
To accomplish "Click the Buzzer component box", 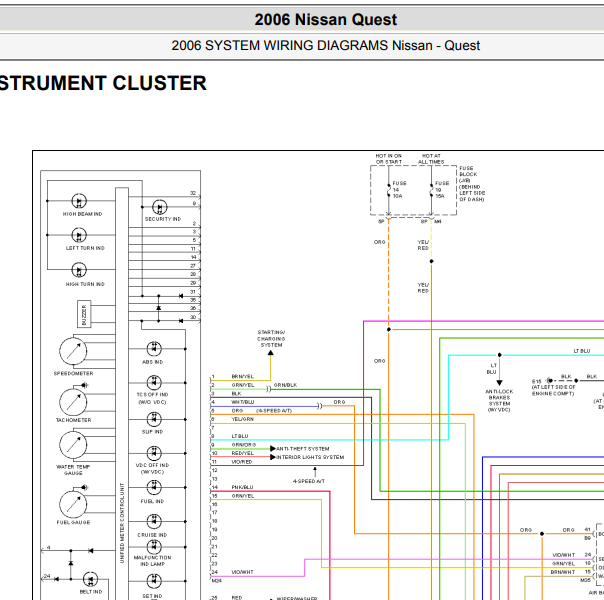I will point(84,314).
